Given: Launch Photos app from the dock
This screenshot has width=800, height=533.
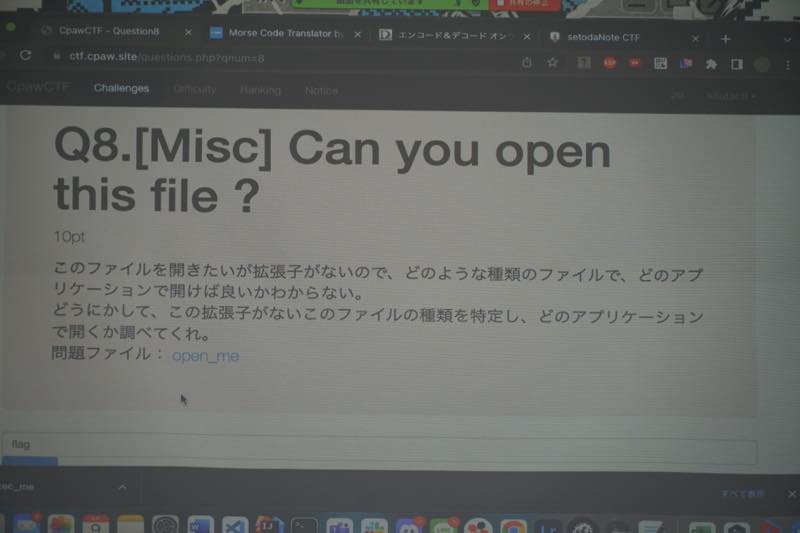Looking at the screenshot, I should (61, 526).
